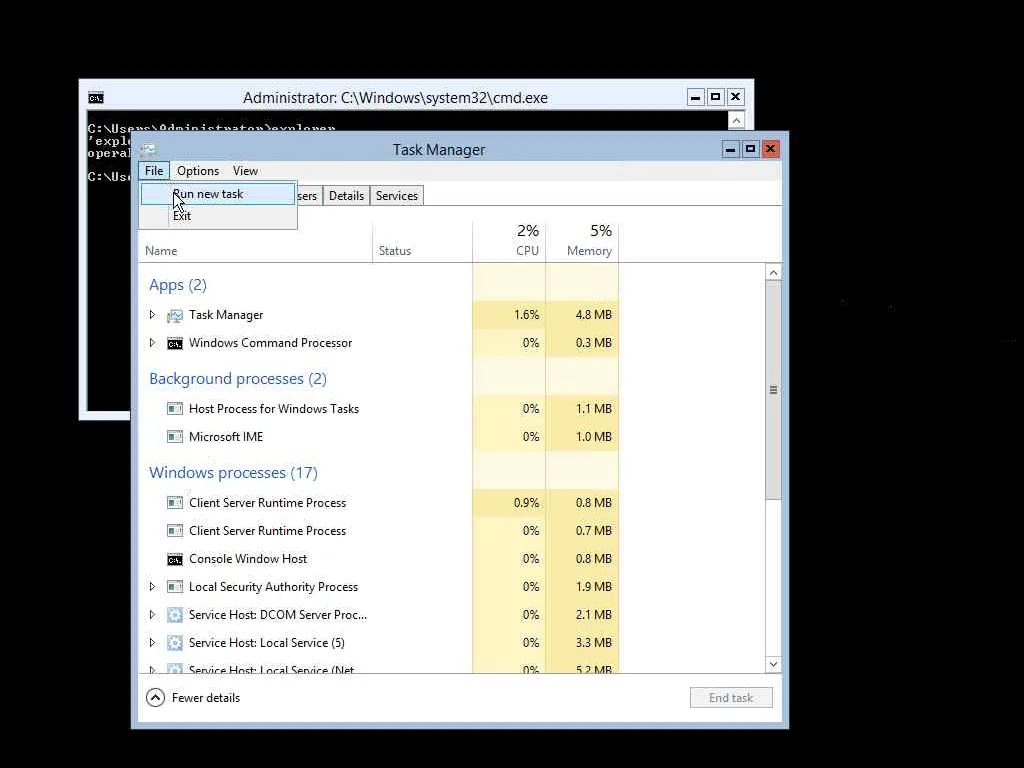Choose Exit from the File menu
Image resolution: width=1024 pixels, height=768 pixels.
coord(218,216)
